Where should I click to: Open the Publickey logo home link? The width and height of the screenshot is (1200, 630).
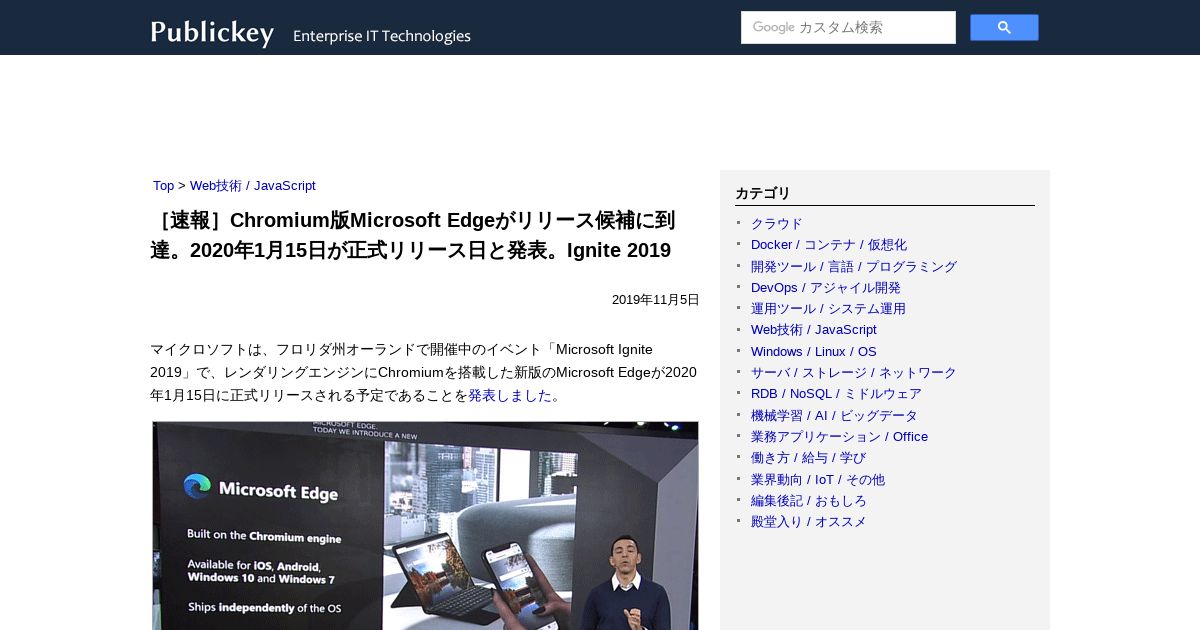(212, 33)
